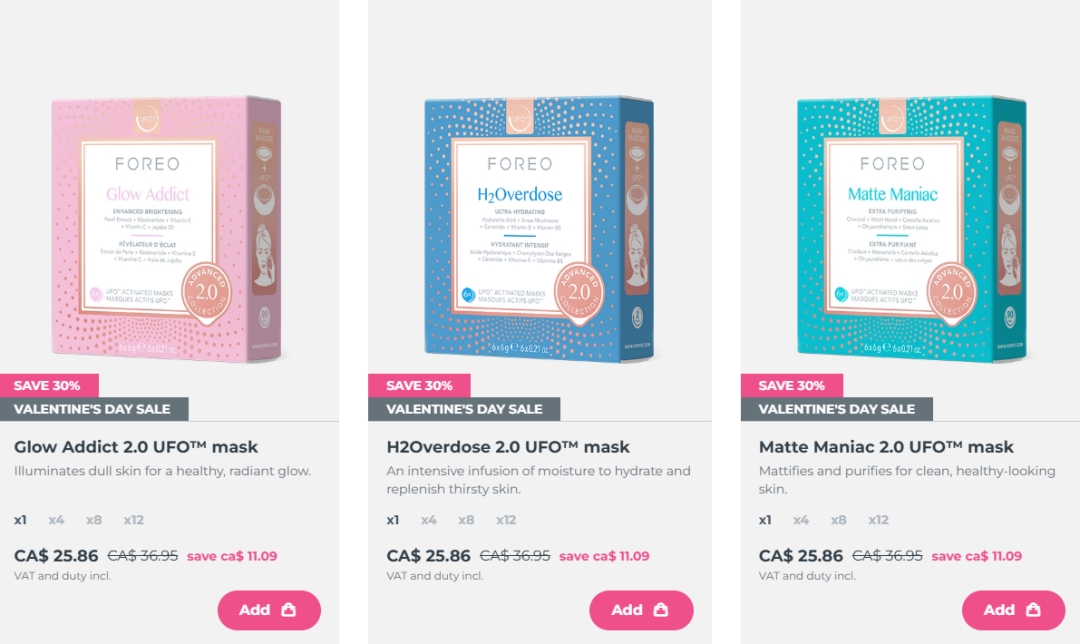The height and width of the screenshot is (644, 1080).
Task: Add Glow Addict mask to cart
Action: coord(269,610)
